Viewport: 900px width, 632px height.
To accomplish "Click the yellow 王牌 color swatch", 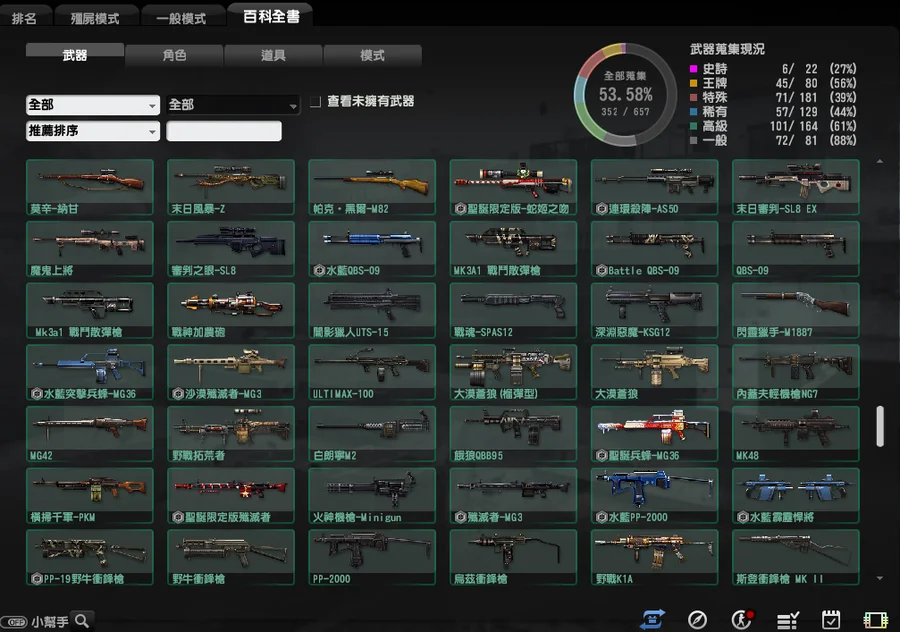I will (693, 83).
